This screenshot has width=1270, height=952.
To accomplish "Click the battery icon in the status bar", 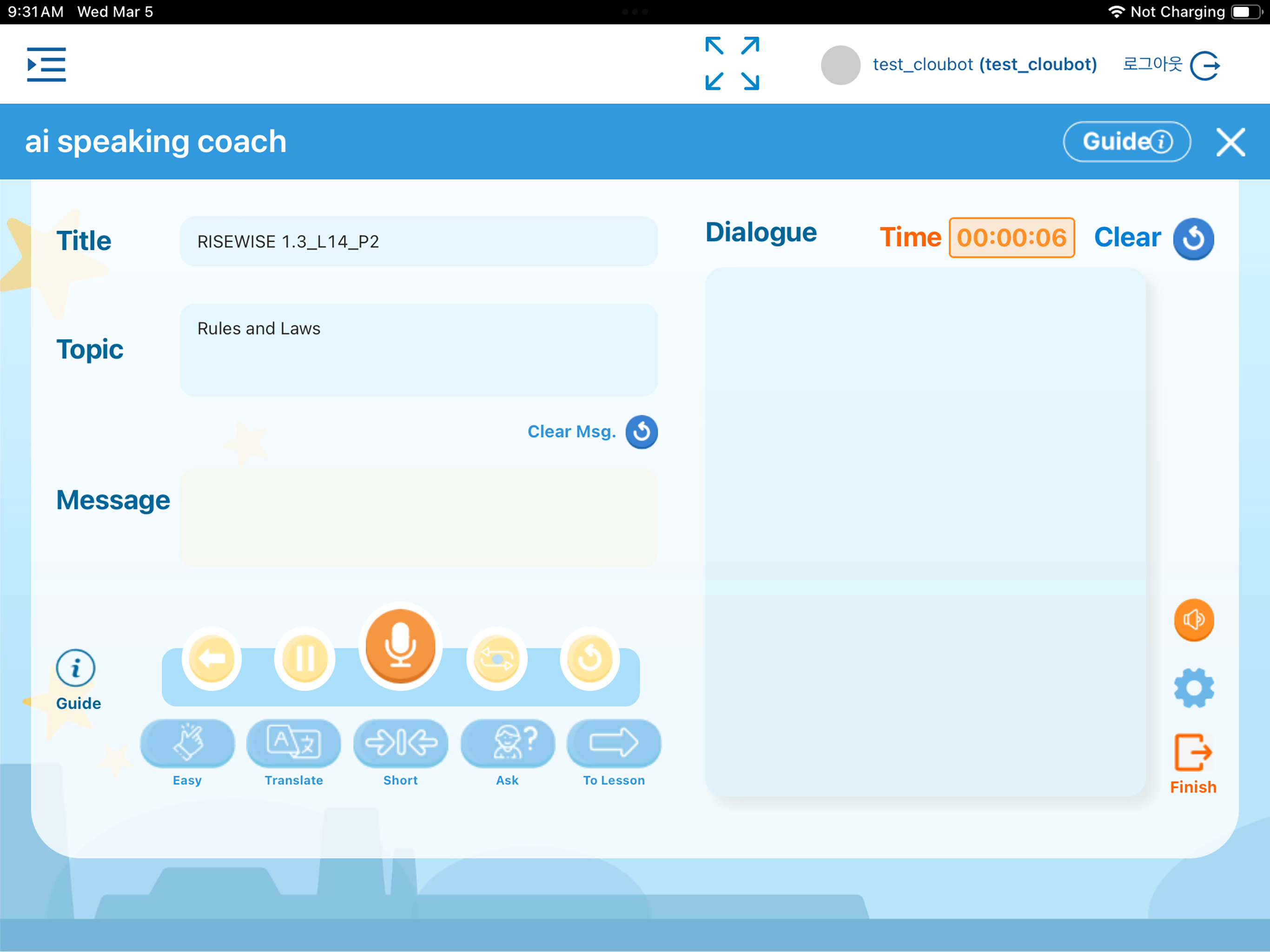I will coord(1246,12).
